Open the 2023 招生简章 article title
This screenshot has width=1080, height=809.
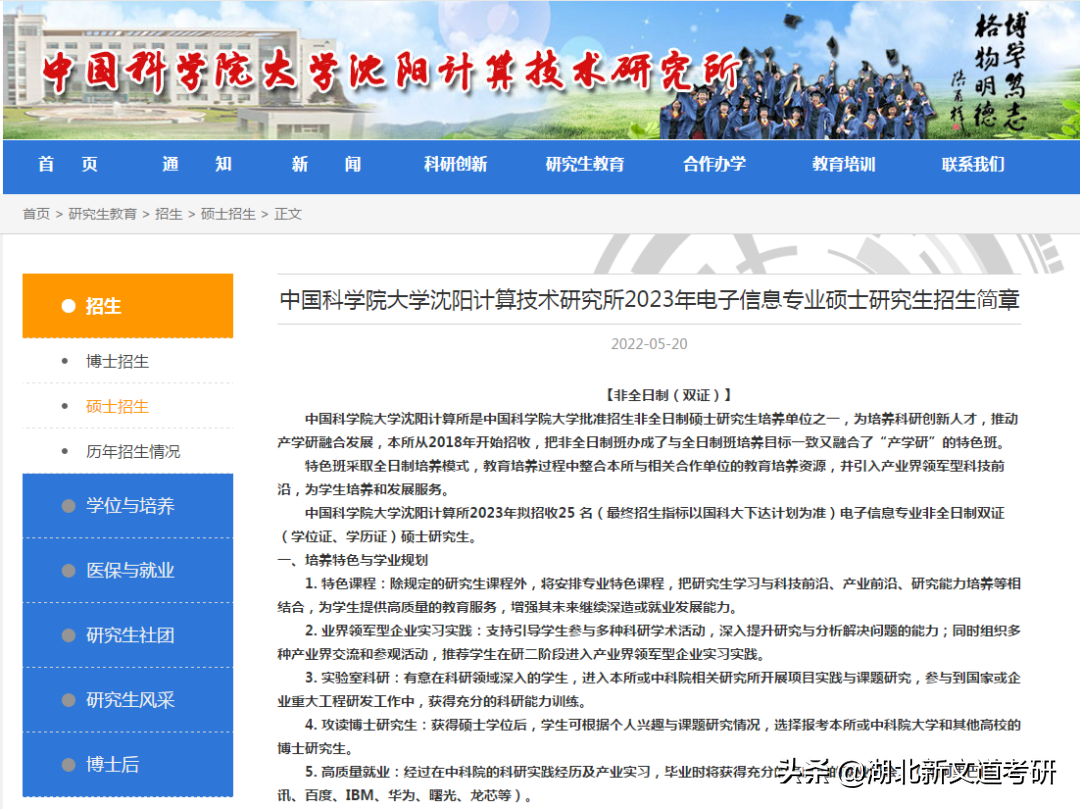(x=649, y=300)
